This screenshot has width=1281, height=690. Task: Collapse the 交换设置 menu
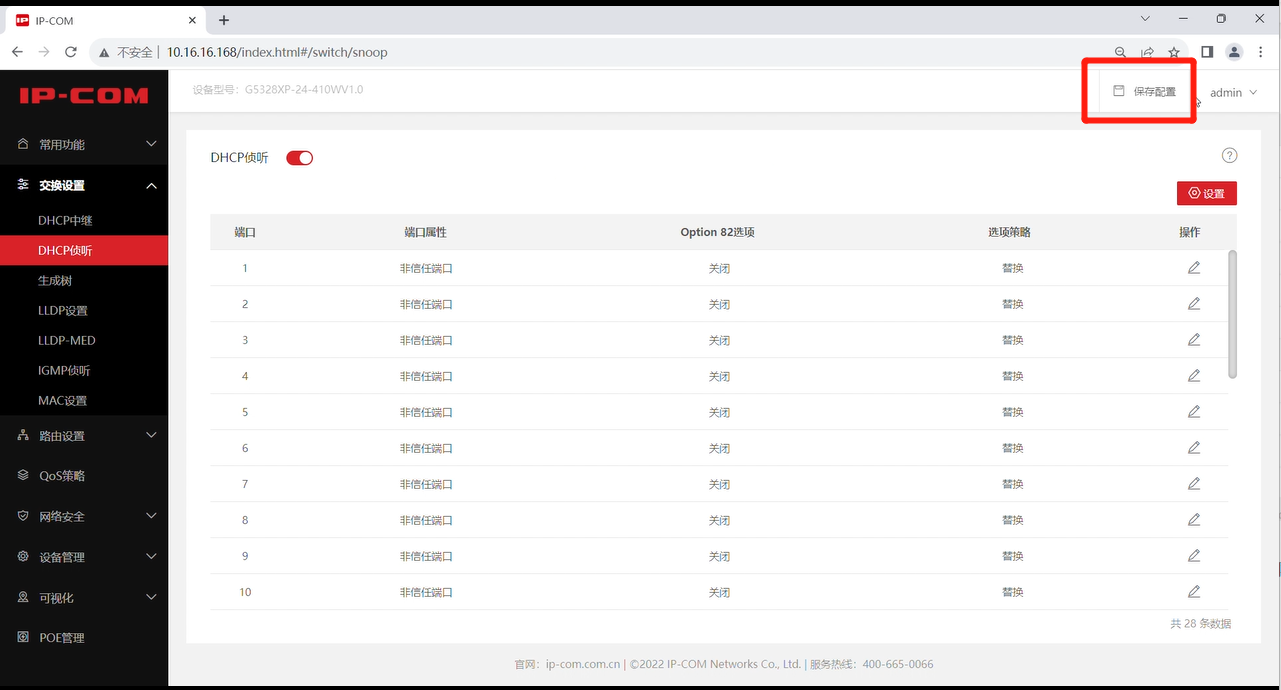pos(84,185)
